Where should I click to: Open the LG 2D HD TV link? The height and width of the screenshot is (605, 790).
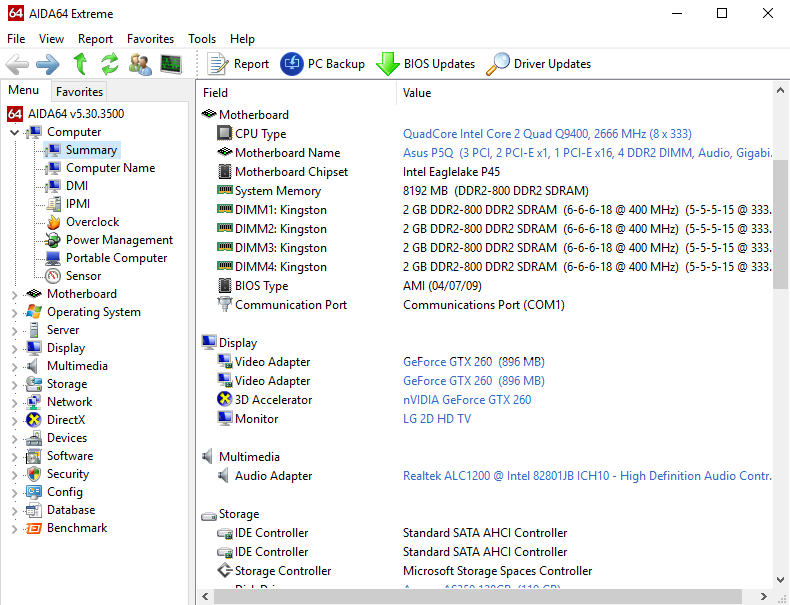(437, 419)
